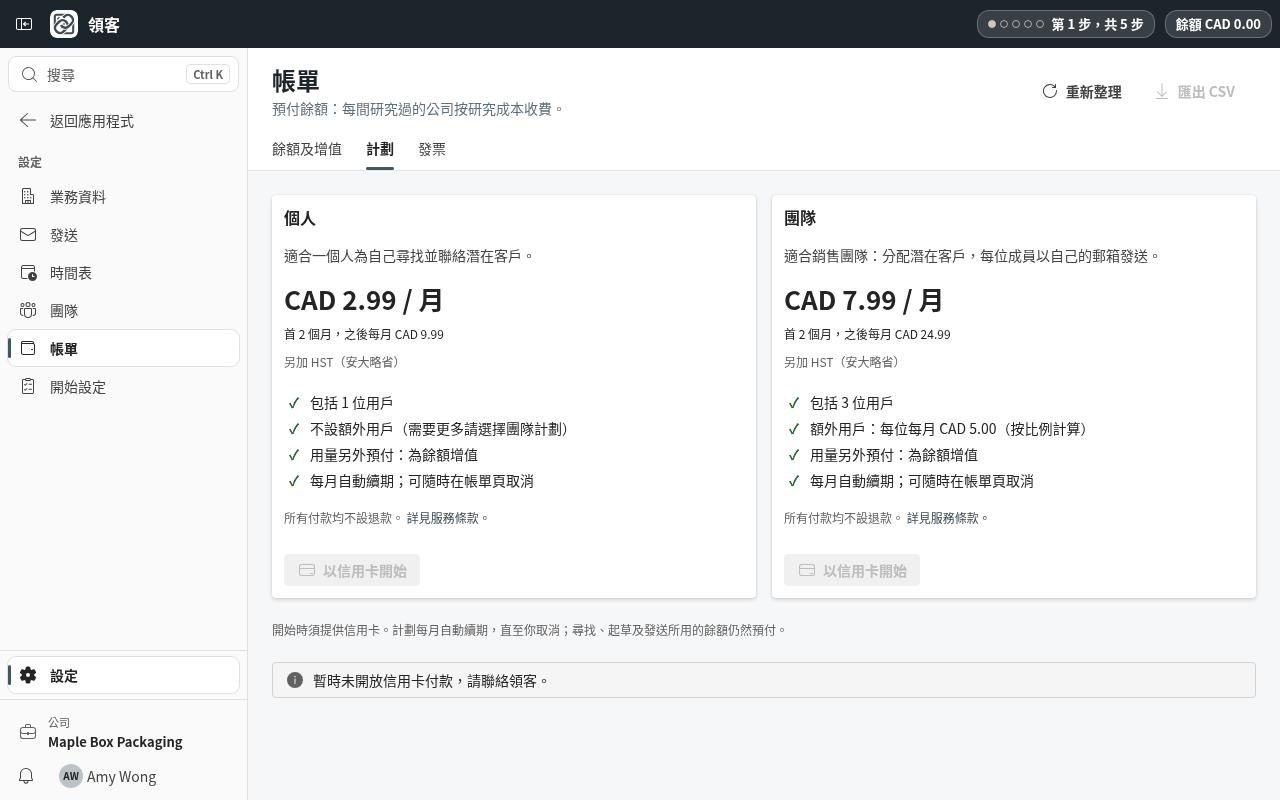This screenshot has width=1280, height=800.
Task: Start 團隊 plan with 以信用卡開始
Action: [852, 570]
